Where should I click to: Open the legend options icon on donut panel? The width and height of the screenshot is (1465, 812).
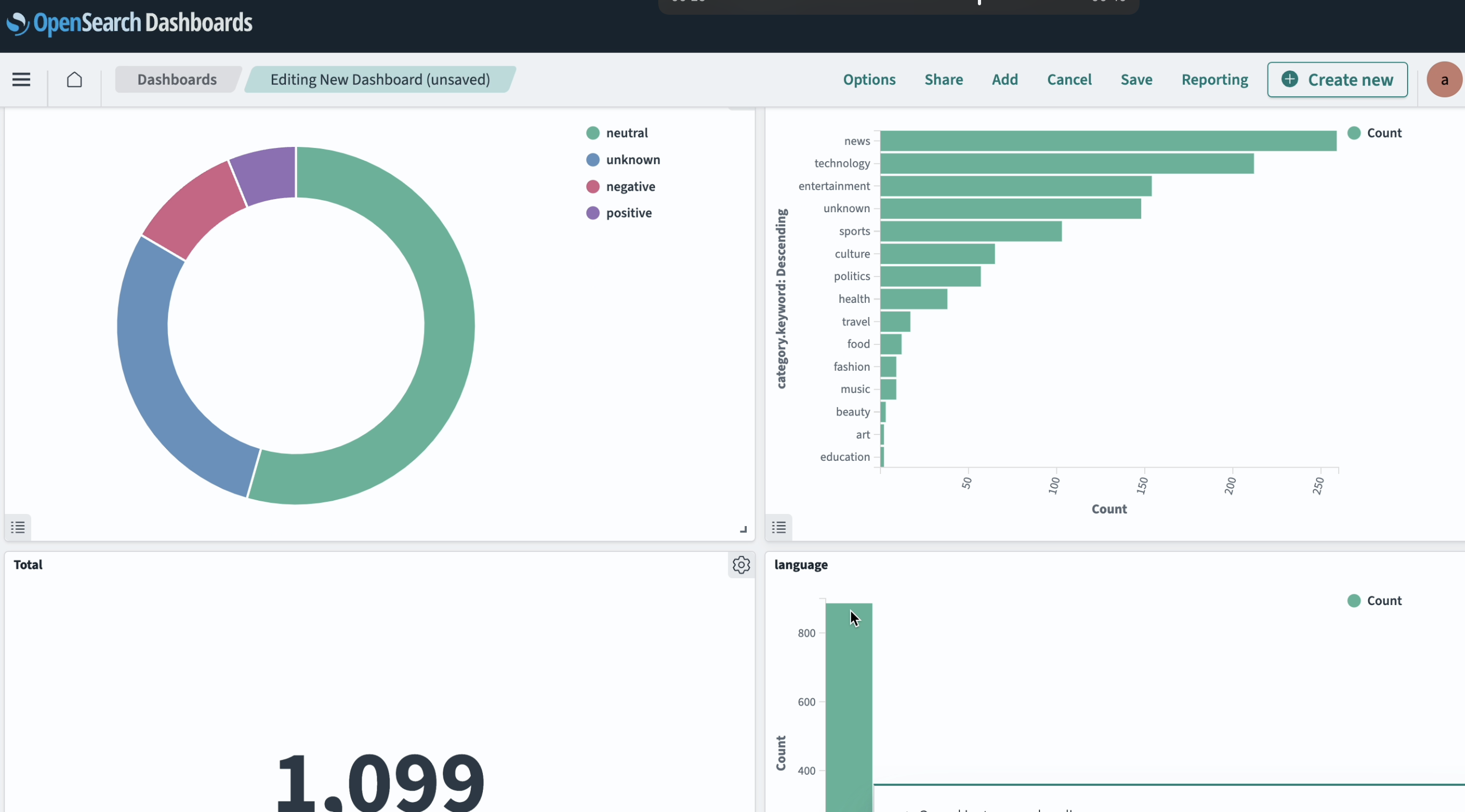pos(17,527)
